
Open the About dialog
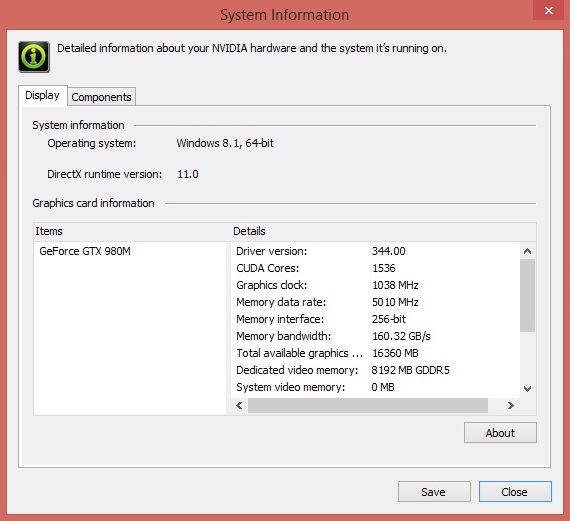tap(500, 433)
